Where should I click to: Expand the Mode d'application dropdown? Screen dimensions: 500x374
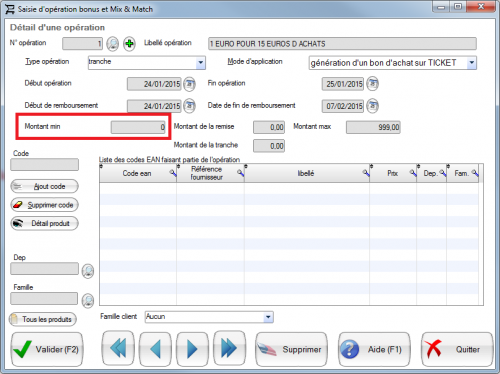coord(471,63)
